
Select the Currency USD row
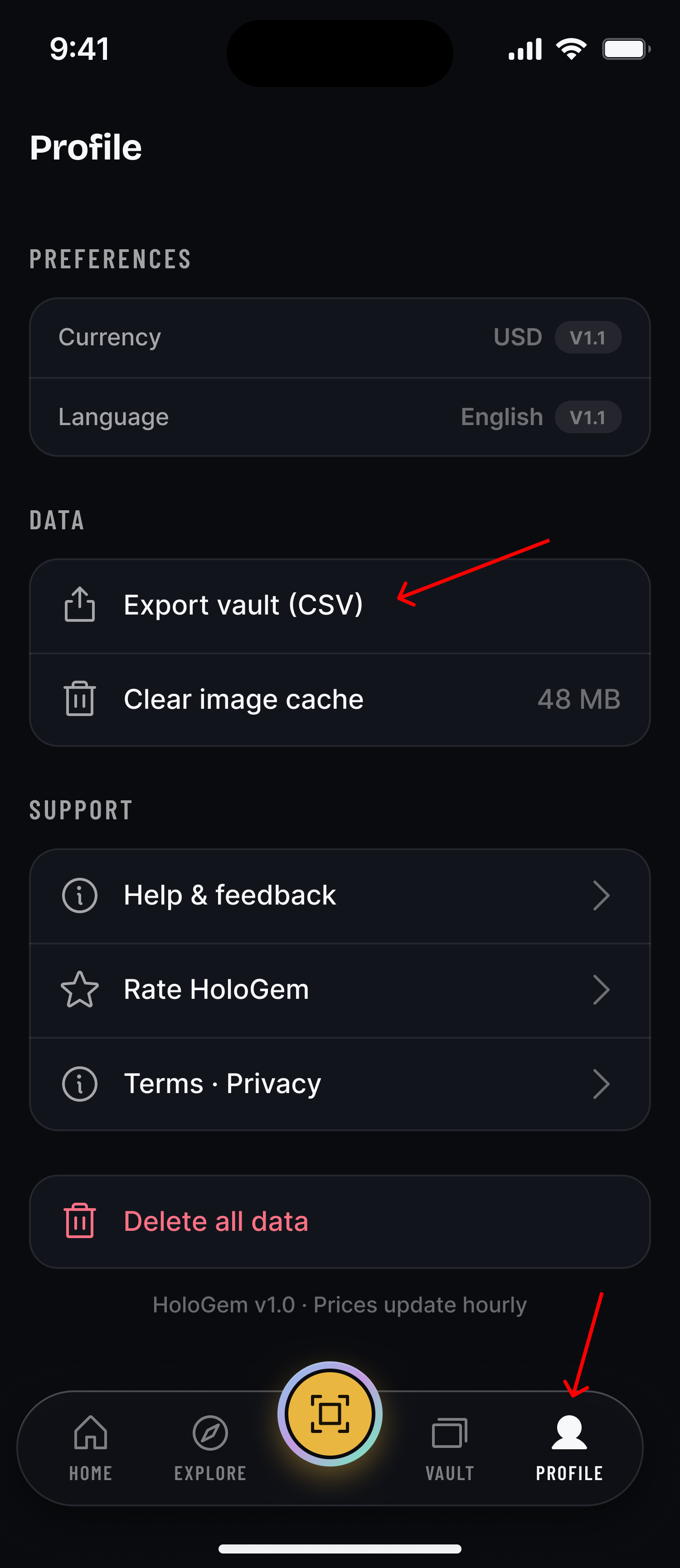[x=340, y=338]
